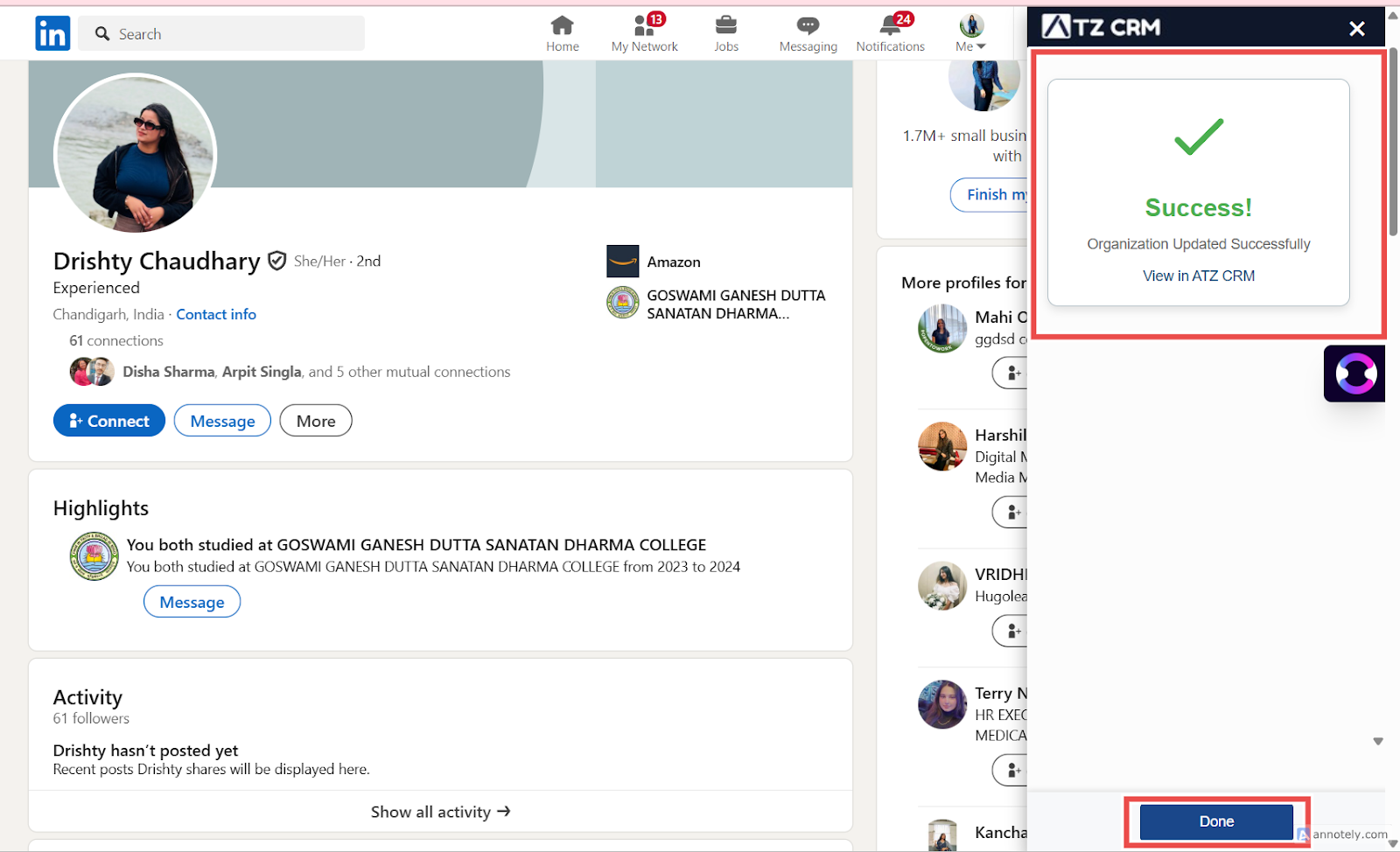This screenshot has height=852, width=1400.
Task: Open View in ATZ CRM link
Action: (1199, 276)
